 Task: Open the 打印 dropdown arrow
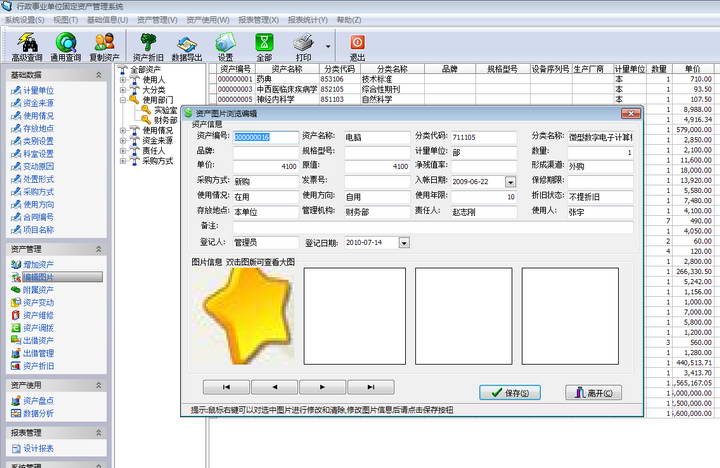(328, 45)
